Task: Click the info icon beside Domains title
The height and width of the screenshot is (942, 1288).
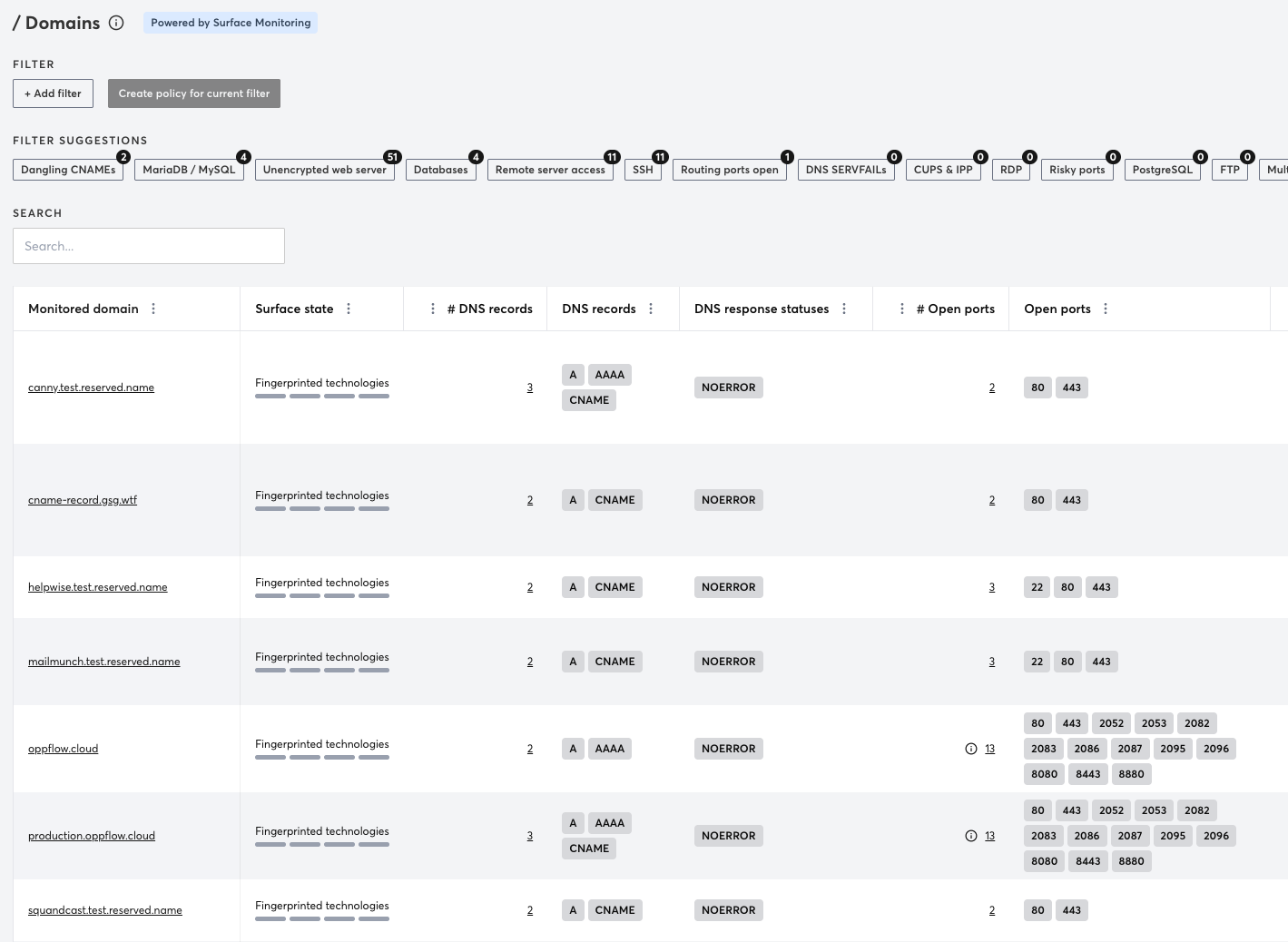Action: coord(116,24)
